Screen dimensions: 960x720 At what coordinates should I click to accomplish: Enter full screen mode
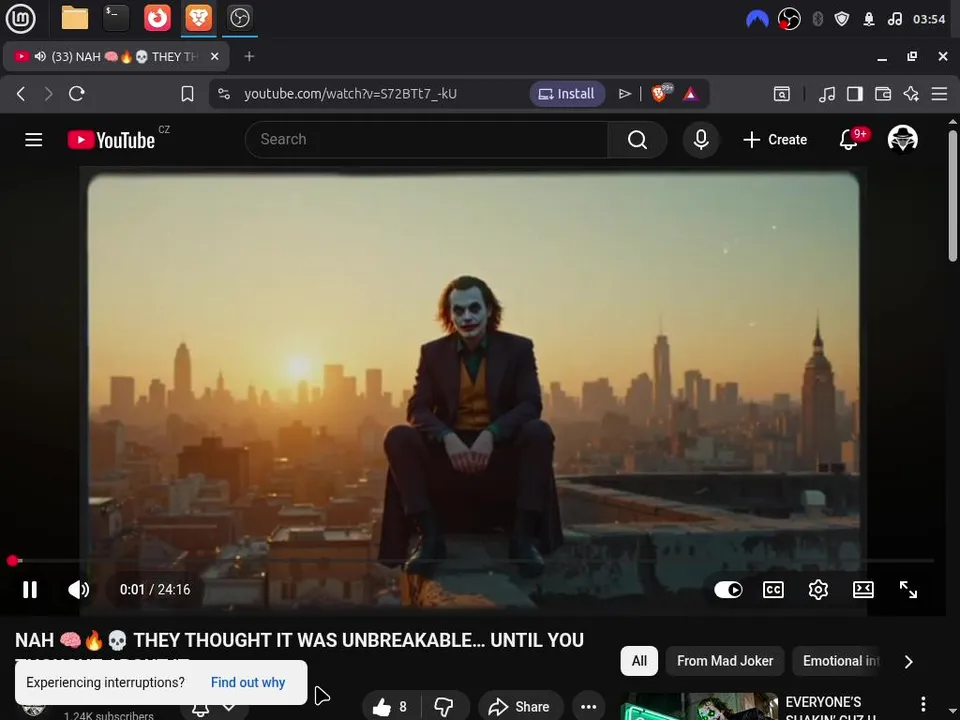pyautogui.click(x=908, y=590)
